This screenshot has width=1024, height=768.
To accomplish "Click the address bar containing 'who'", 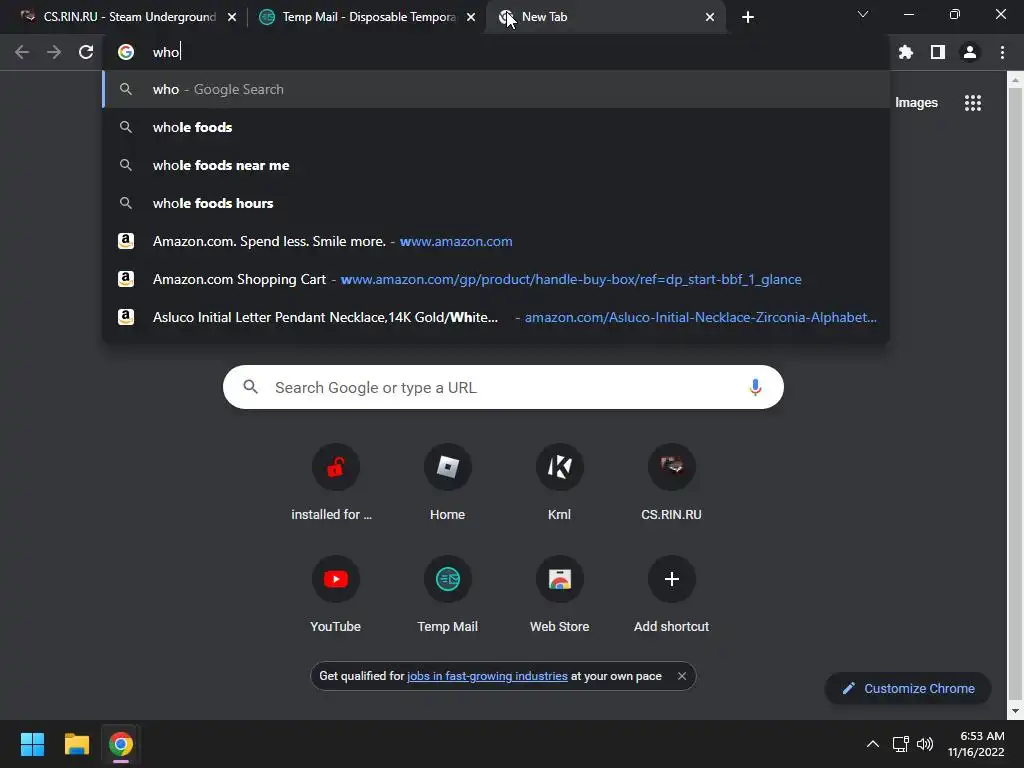I will click(496, 52).
